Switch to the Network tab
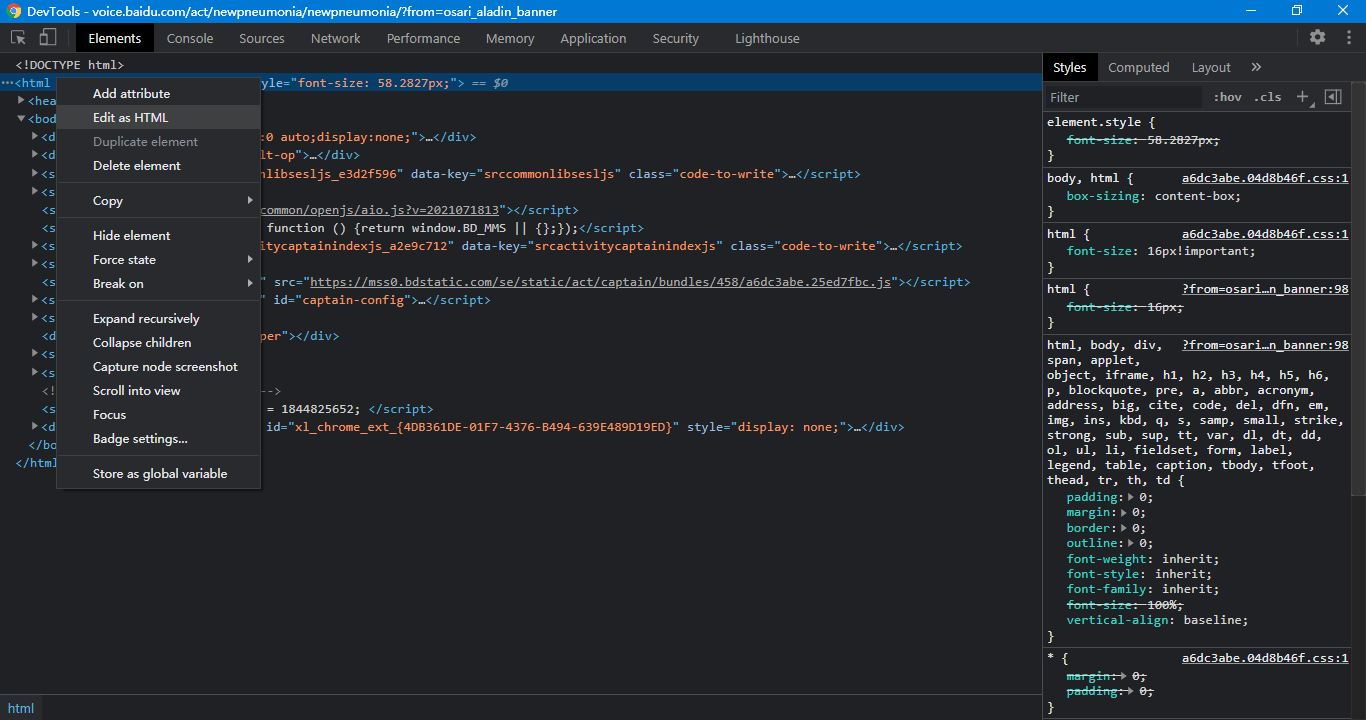 [x=335, y=38]
